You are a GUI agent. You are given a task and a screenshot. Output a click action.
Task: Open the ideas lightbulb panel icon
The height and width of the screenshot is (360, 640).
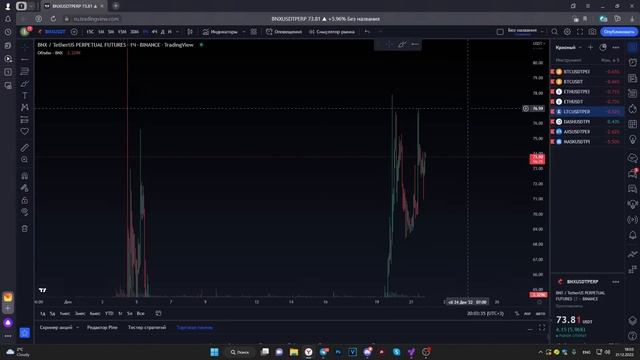pos(633,140)
